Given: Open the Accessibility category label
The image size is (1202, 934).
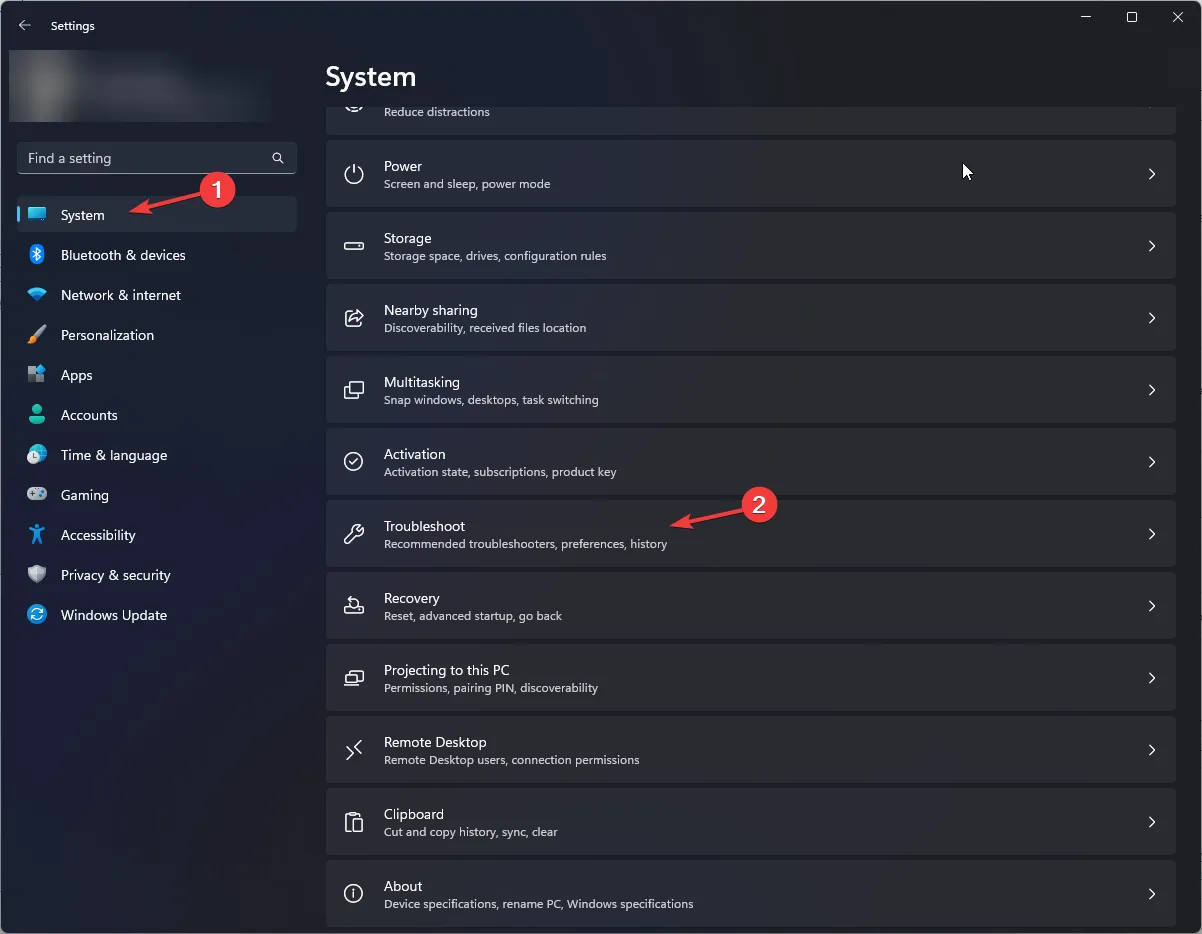Looking at the screenshot, I should (98, 535).
